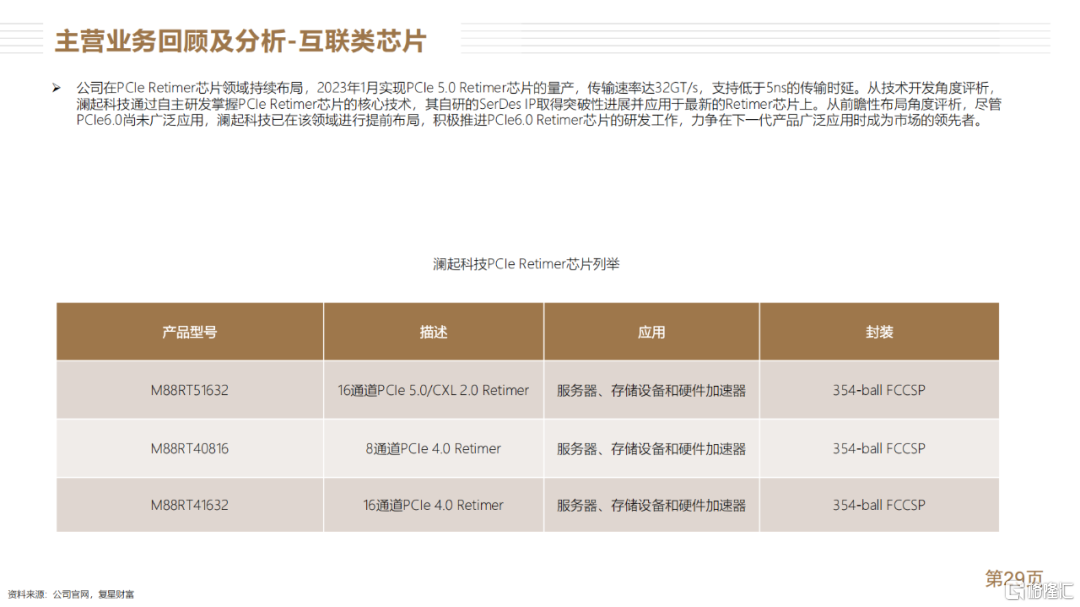Click table caption 澜起科技PCIe Retimer芯片列举
The width and height of the screenshot is (1080, 607).
(x=526, y=264)
